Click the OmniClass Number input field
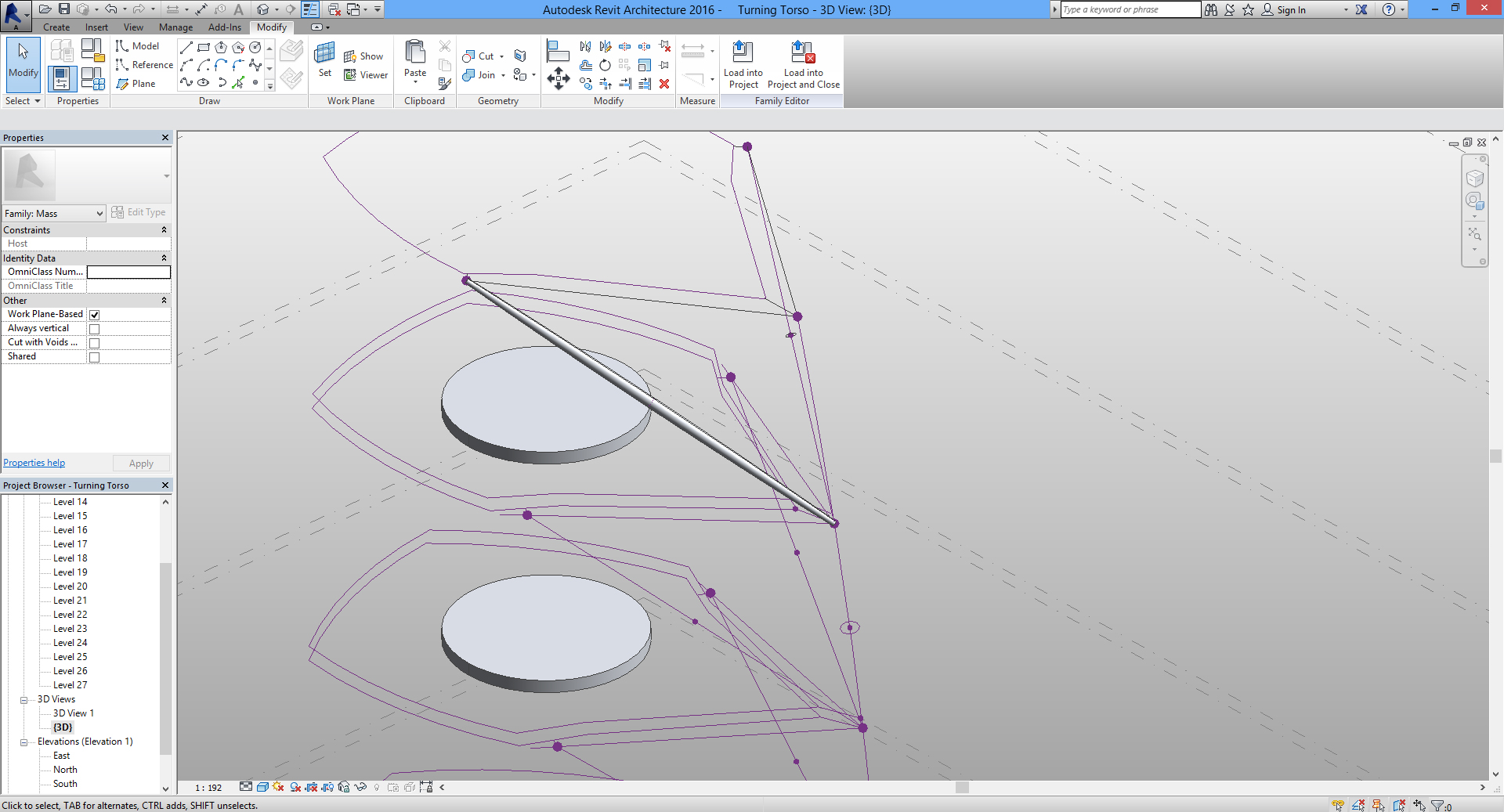 click(128, 272)
